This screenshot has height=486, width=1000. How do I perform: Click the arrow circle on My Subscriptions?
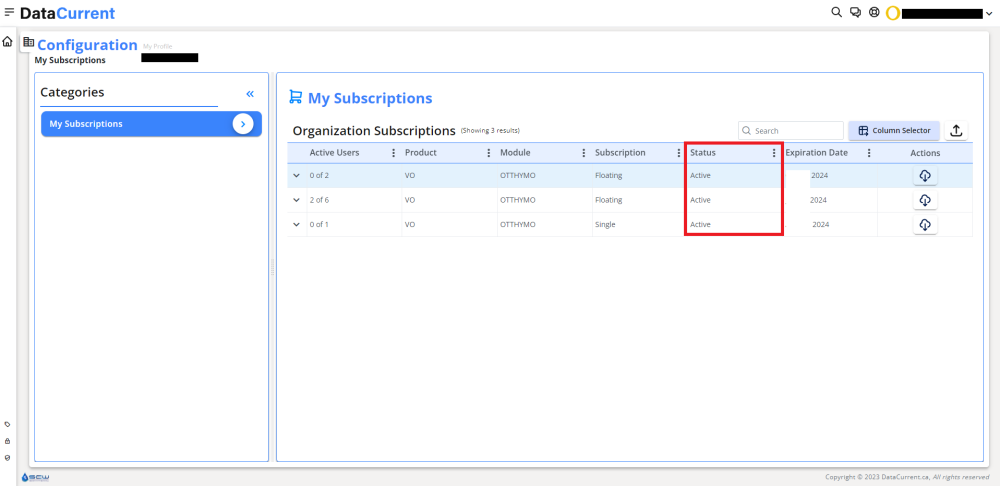243,124
